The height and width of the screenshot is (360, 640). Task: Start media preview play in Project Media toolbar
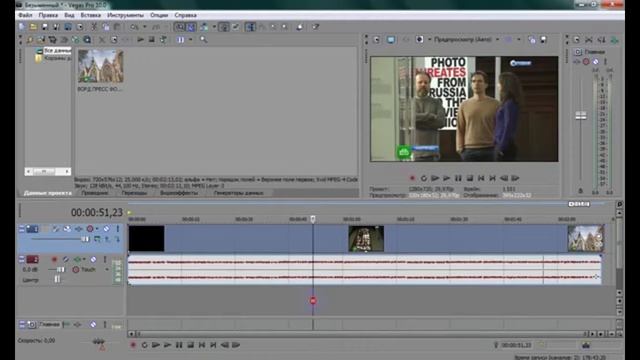click(x=140, y=40)
